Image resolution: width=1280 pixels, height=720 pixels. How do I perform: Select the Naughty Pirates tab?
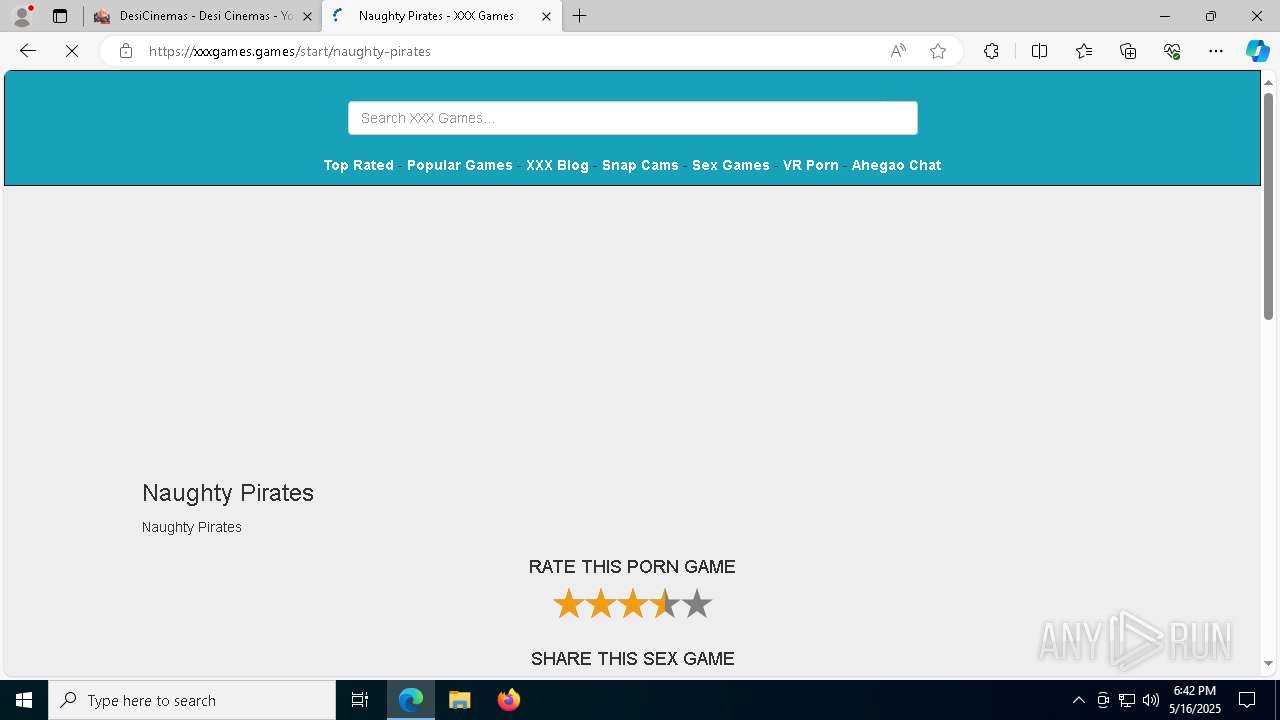tap(441, 16)
